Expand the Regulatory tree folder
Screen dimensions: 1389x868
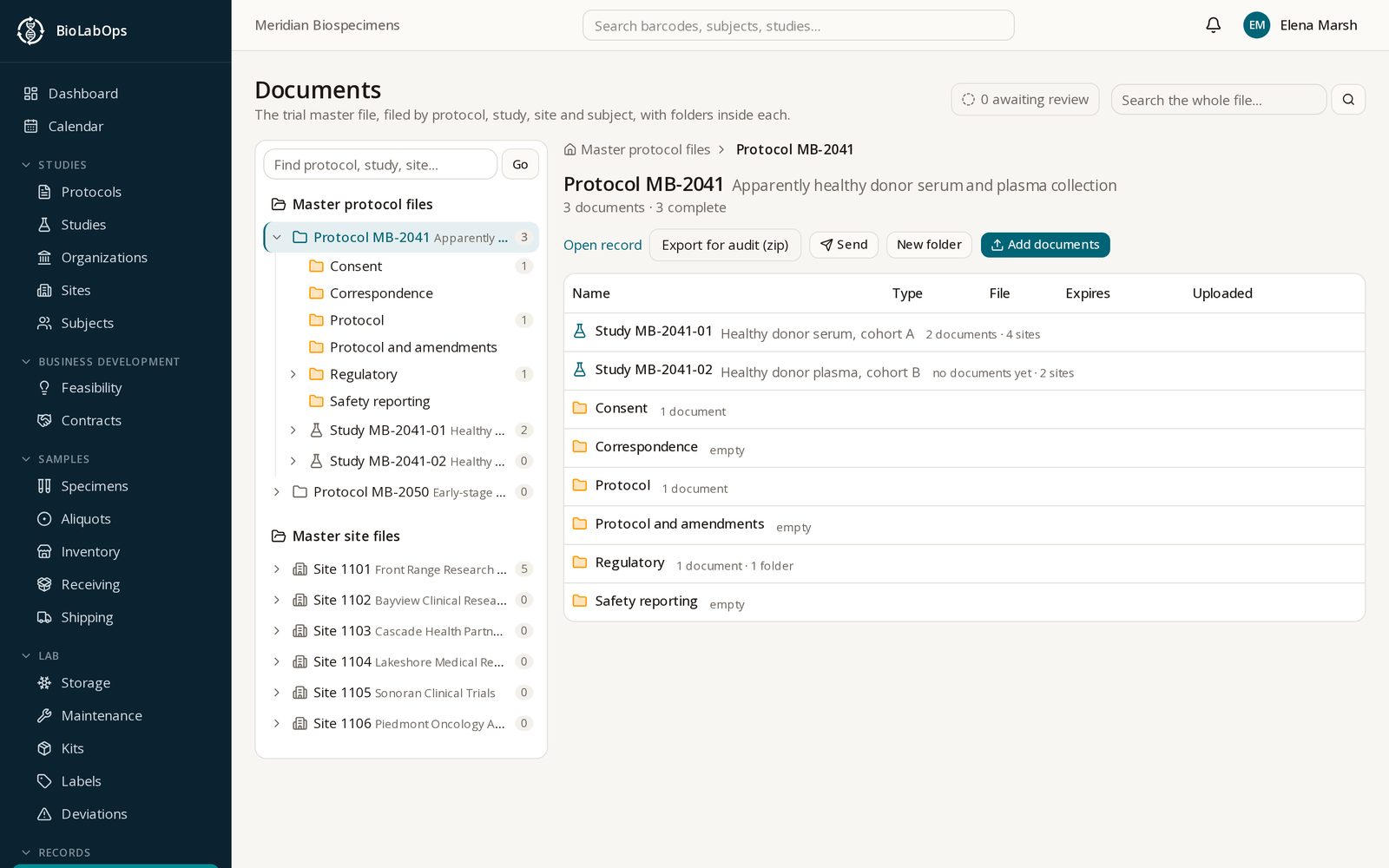point(293,374)
